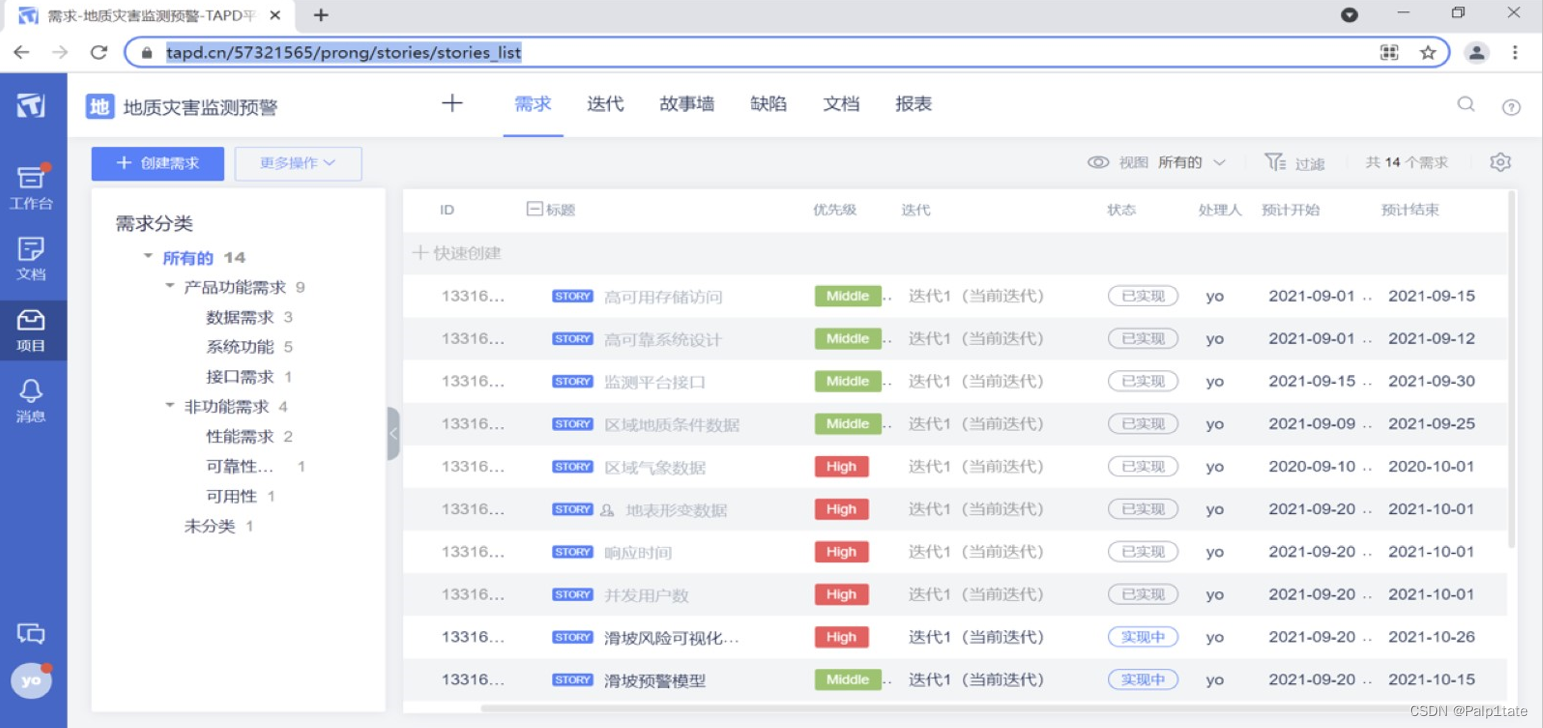Open the tab search dropdown in title bar

[x=1349, y=15]
